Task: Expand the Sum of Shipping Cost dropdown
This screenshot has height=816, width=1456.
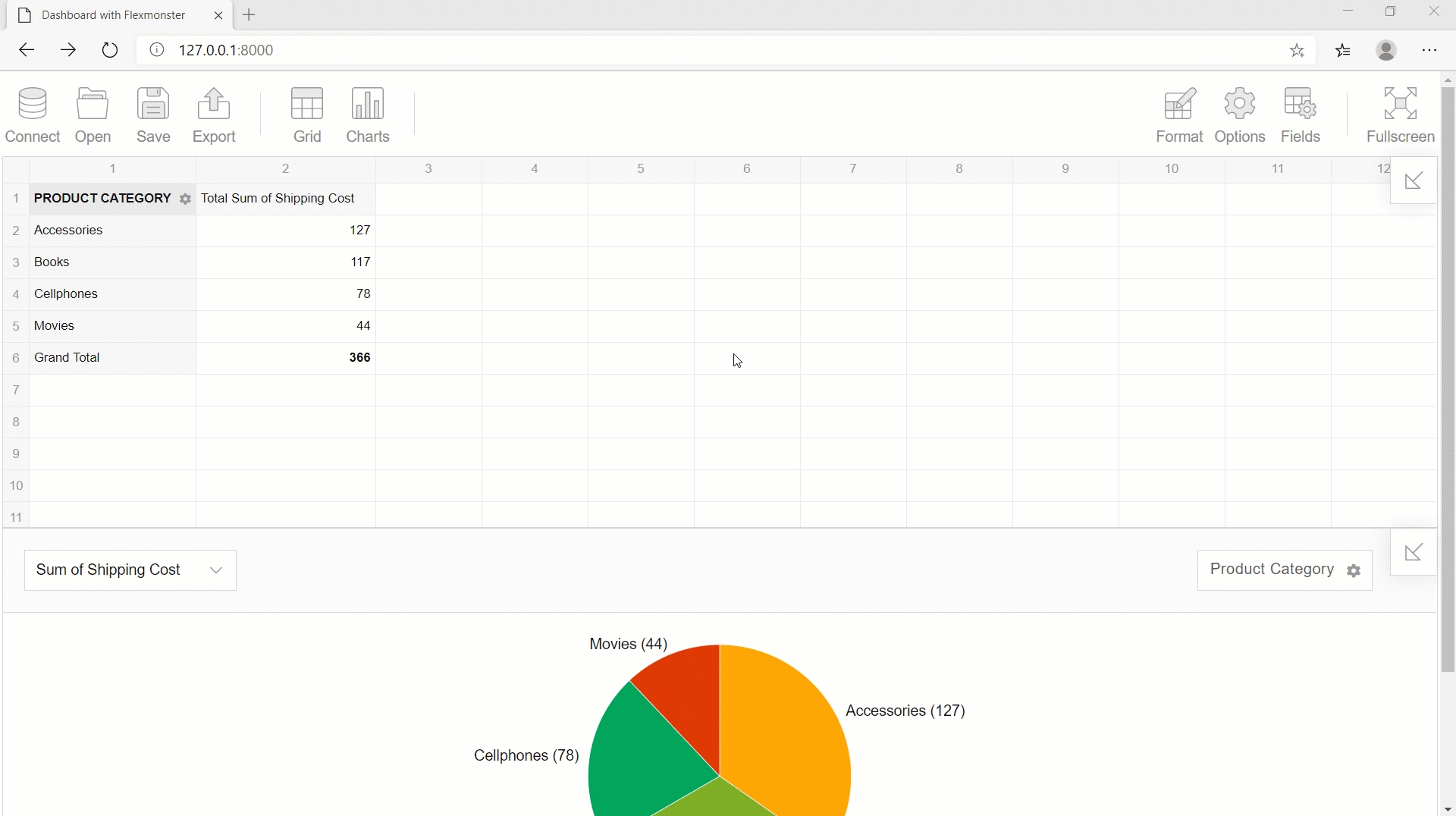Action: tap(130, 570)
